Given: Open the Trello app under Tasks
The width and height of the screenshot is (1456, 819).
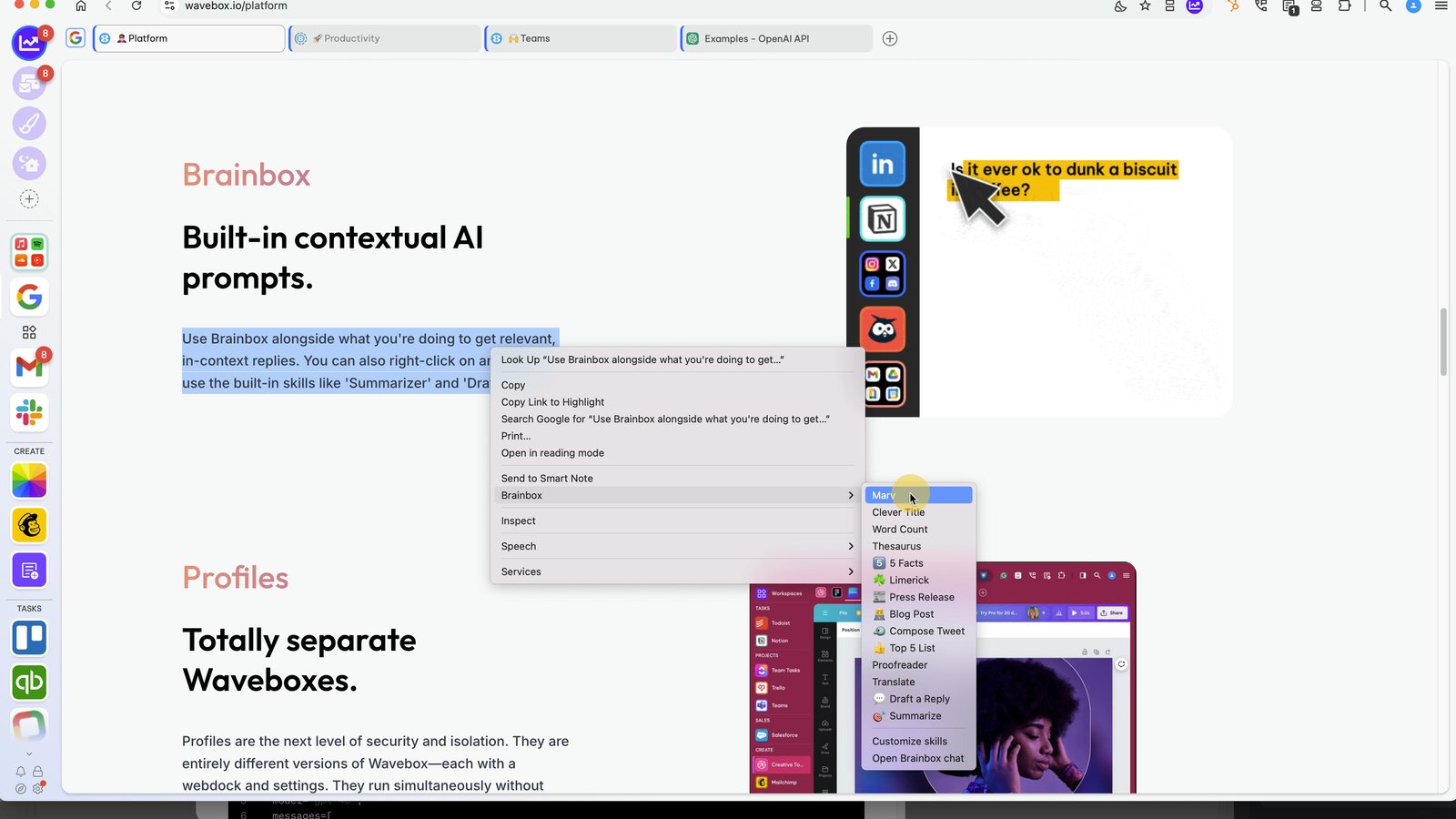Looking at the screenshot, I should (29, 638).
